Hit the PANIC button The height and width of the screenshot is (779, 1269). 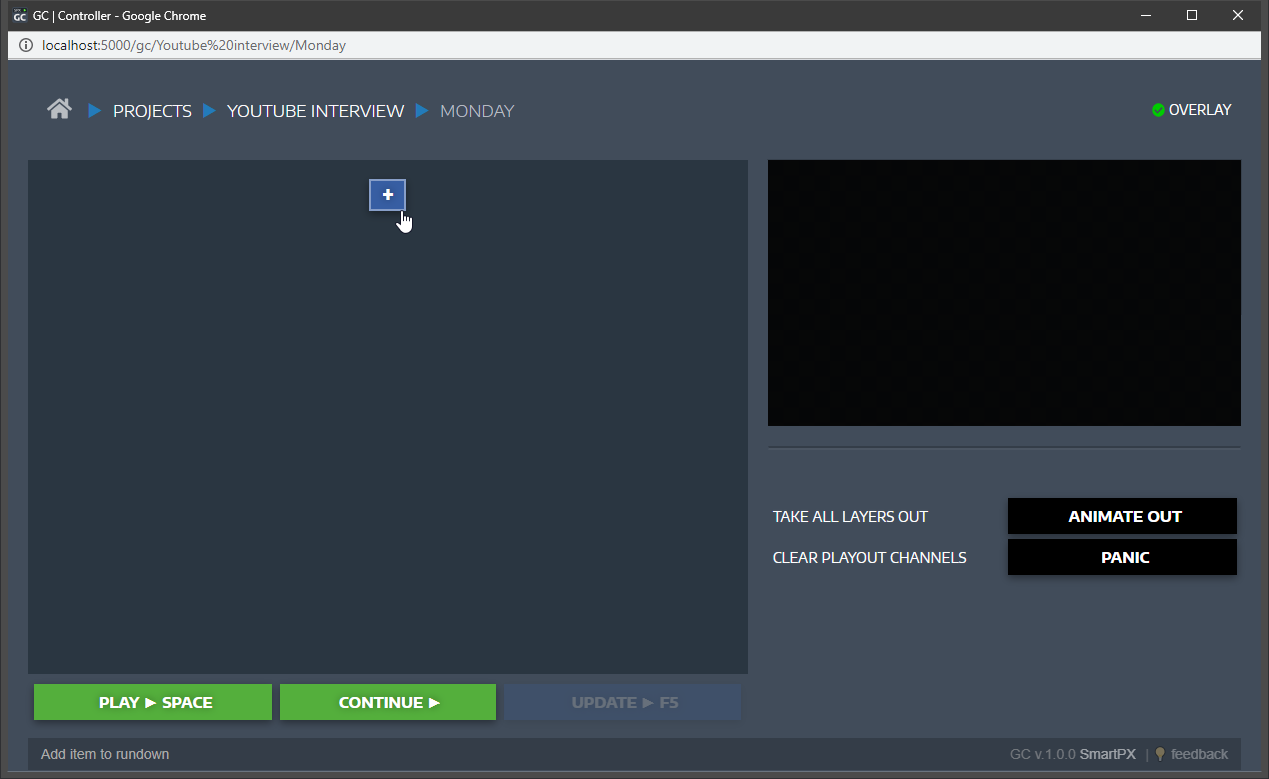pos(1122,557)
